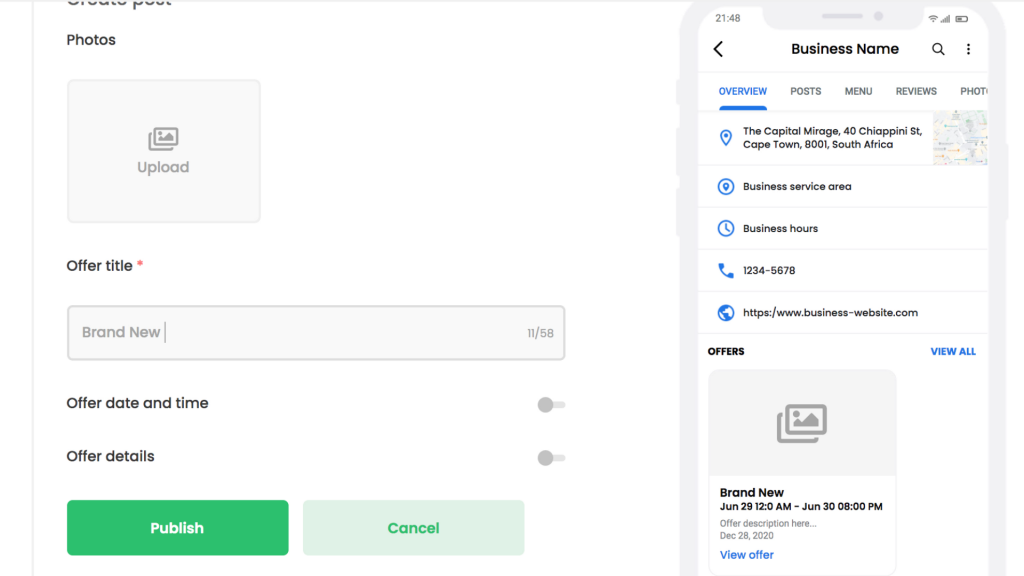Screen dimensions: 1024x576
Task: Go to the Overview tab
Action: coord(743,91)
